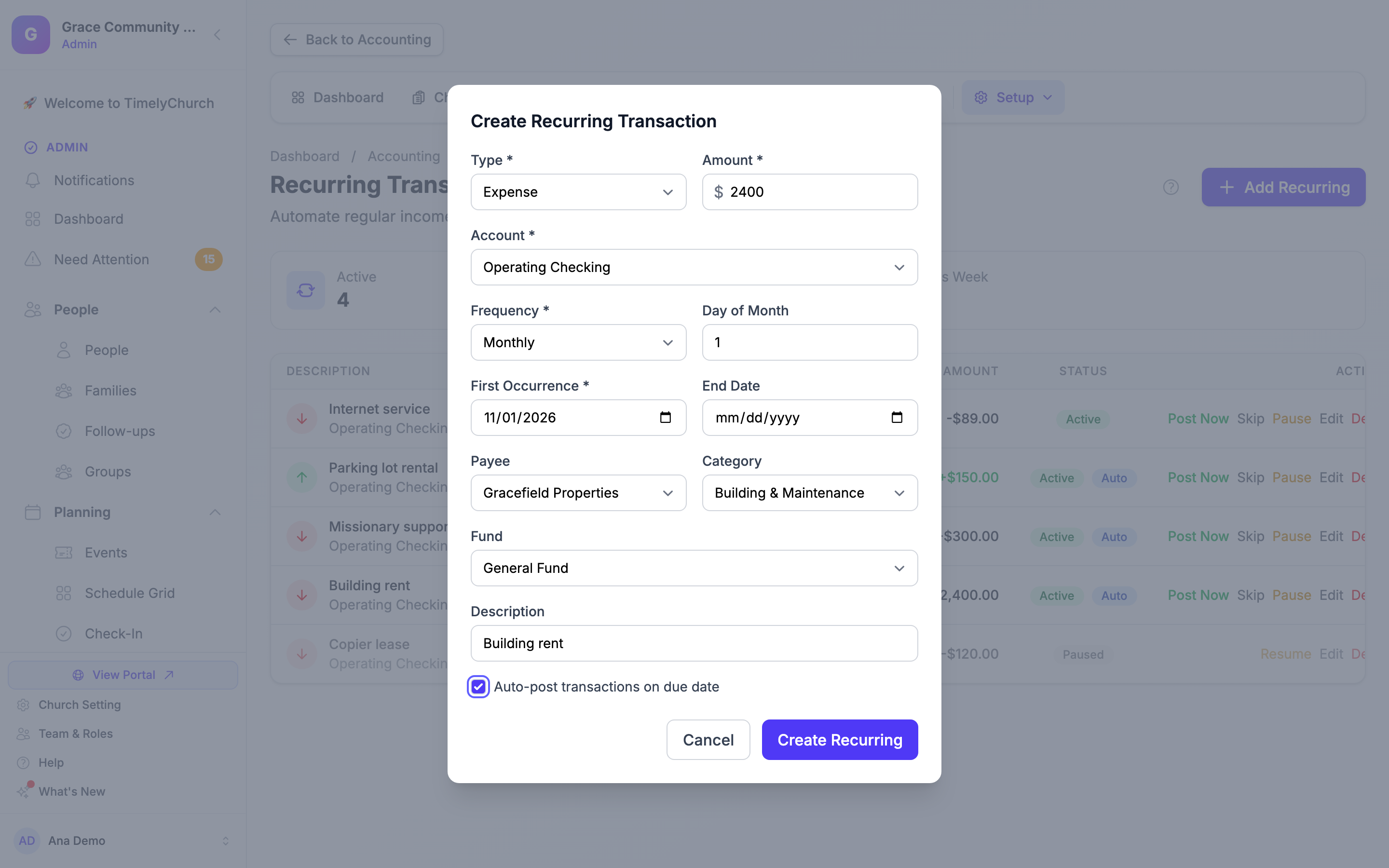1389x868 pixels.
Task: Open the Type dropdown showing Expense
Action: (x=578, y=192)
